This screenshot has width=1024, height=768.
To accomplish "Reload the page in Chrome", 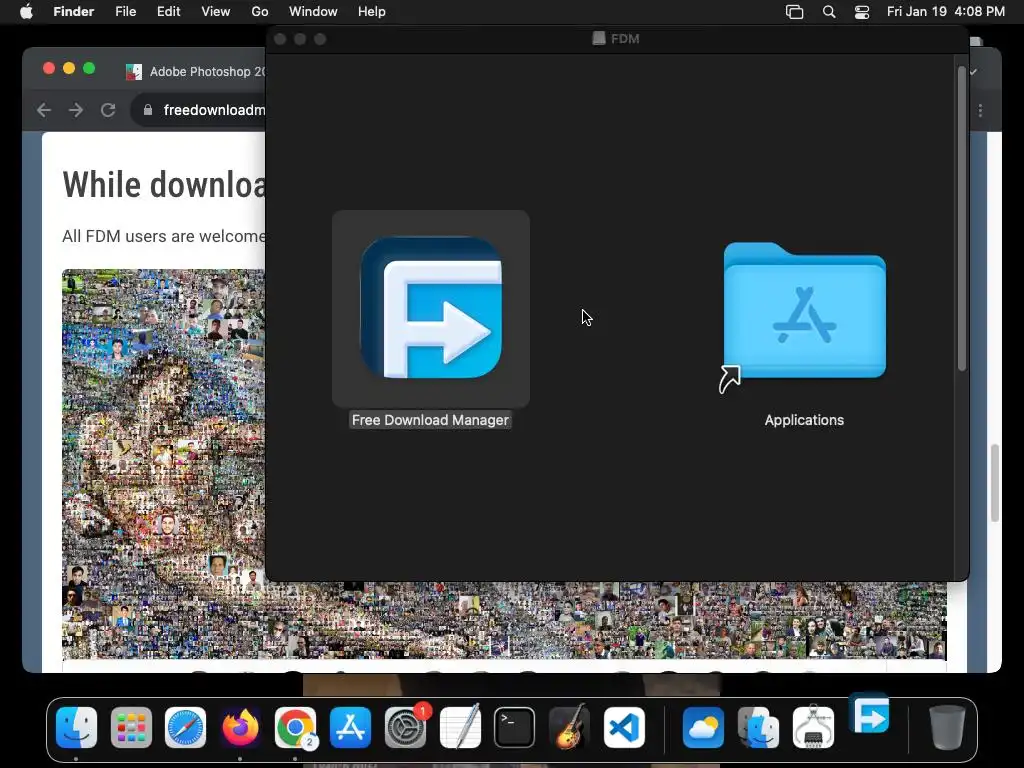I will click(108, 110).
